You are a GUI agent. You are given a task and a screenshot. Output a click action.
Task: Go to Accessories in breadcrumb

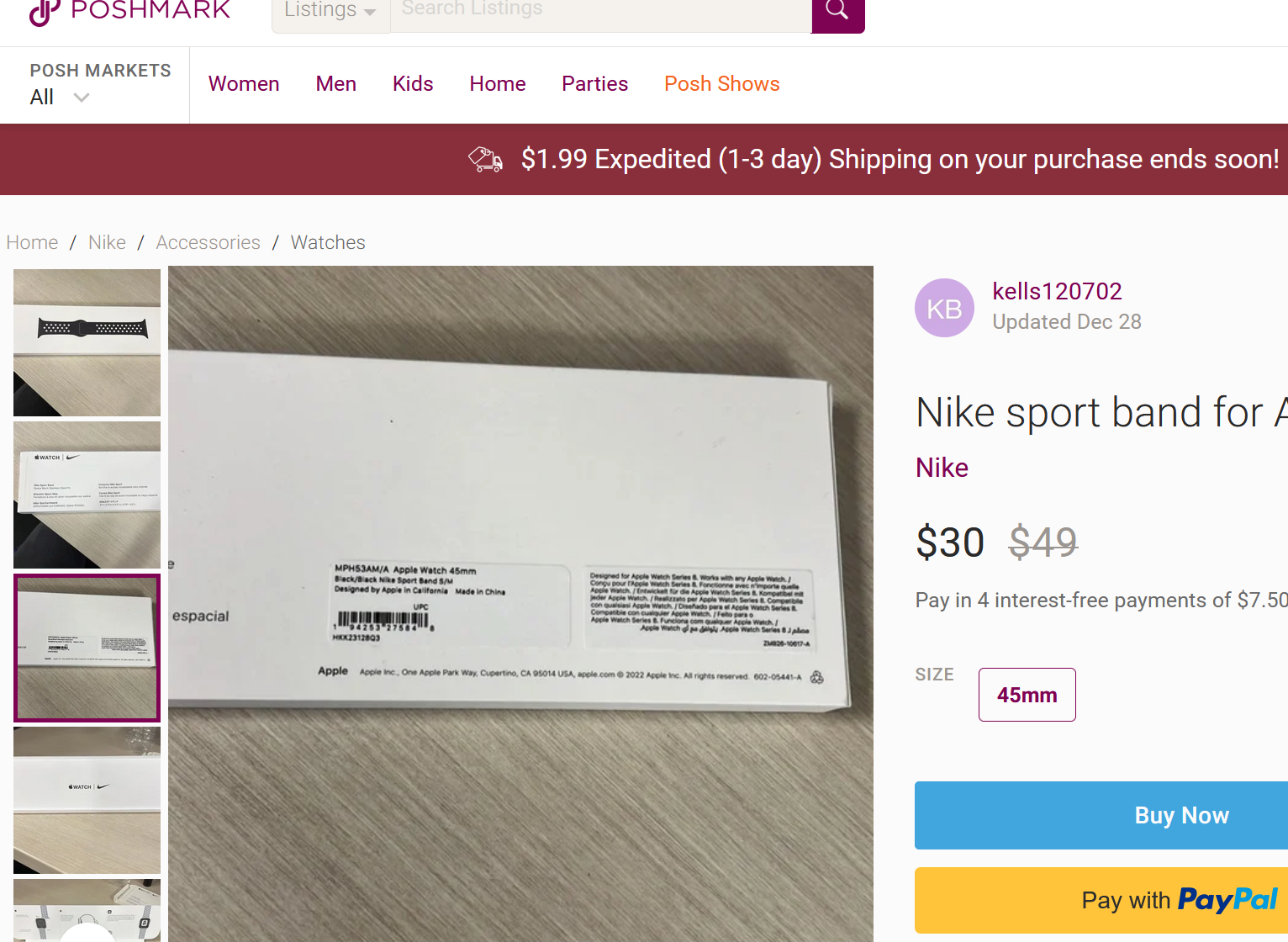208,243
